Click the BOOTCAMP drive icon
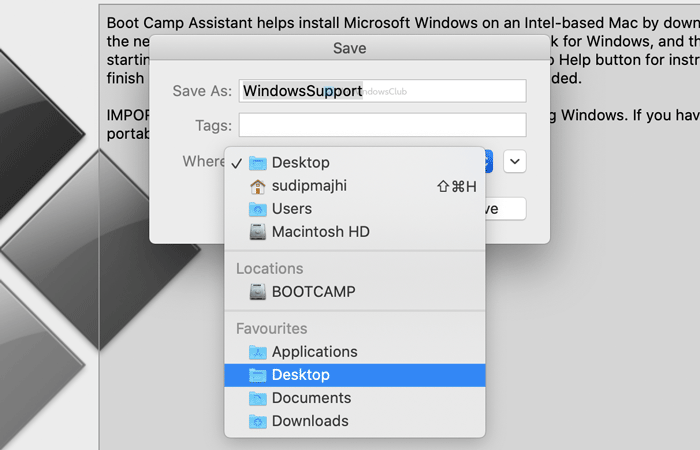The width and height of the screenshot is (700, 450). [258, 292]
